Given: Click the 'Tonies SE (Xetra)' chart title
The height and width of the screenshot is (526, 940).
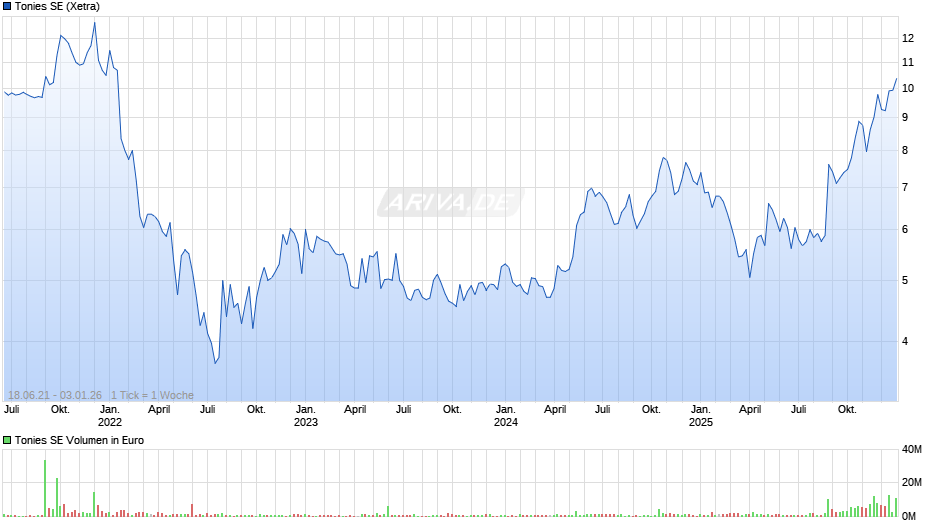Looking at the screenshot, I should click(x=57, y=7).
